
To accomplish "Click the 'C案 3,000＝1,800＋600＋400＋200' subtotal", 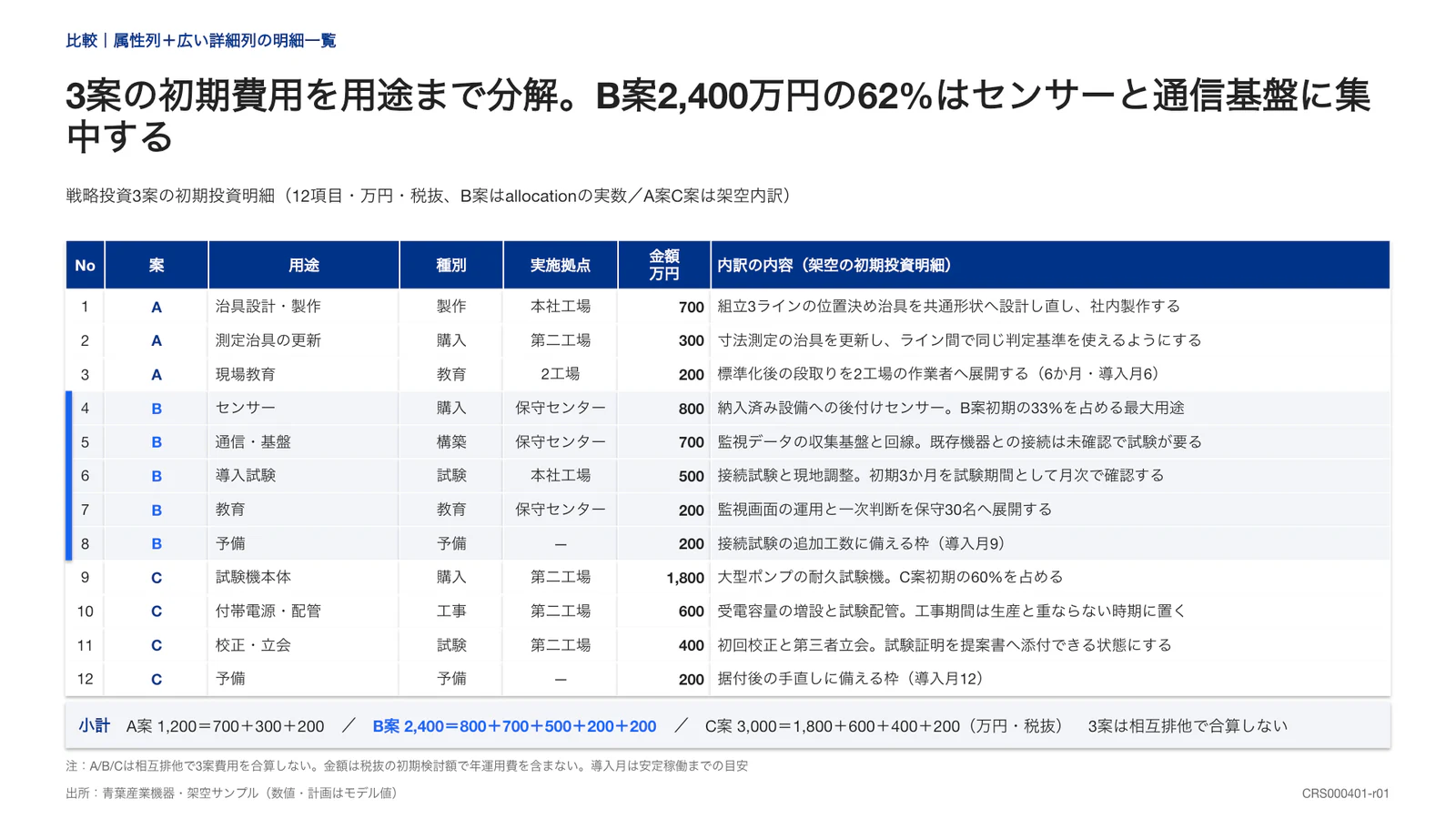I will pos(832,726).
